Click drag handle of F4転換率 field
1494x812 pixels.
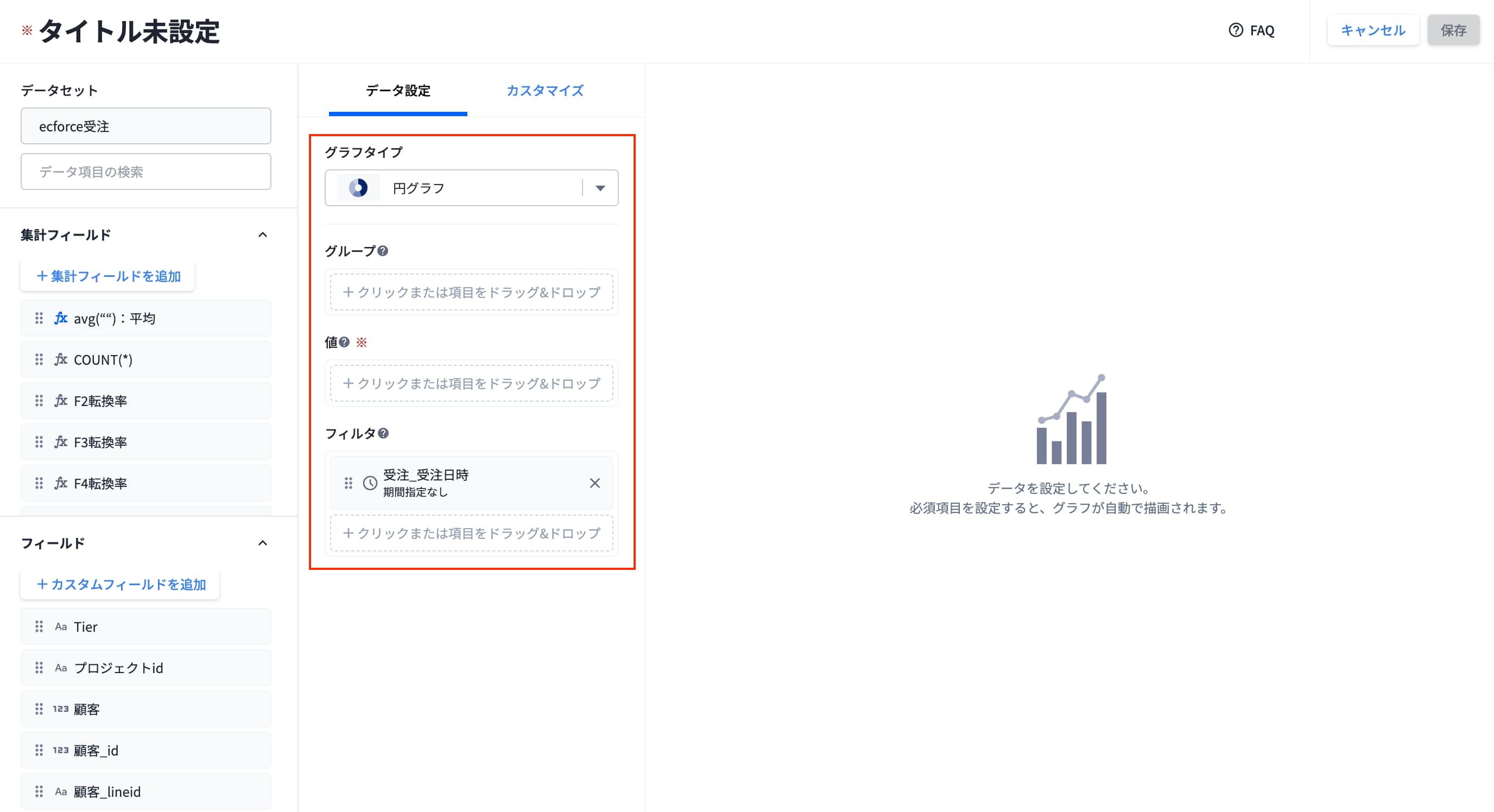[39, 483]
